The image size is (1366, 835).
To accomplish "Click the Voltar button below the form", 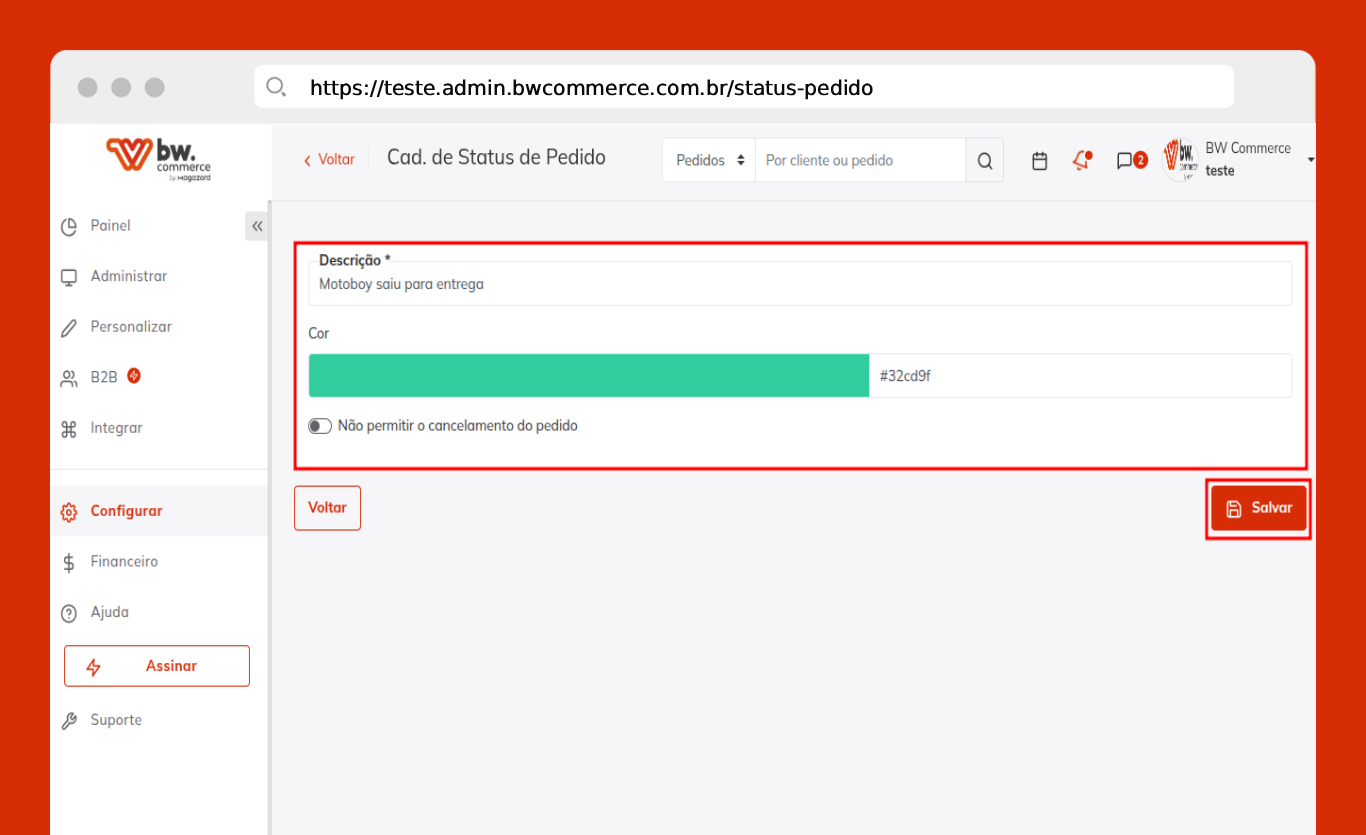I will [327, 508].
